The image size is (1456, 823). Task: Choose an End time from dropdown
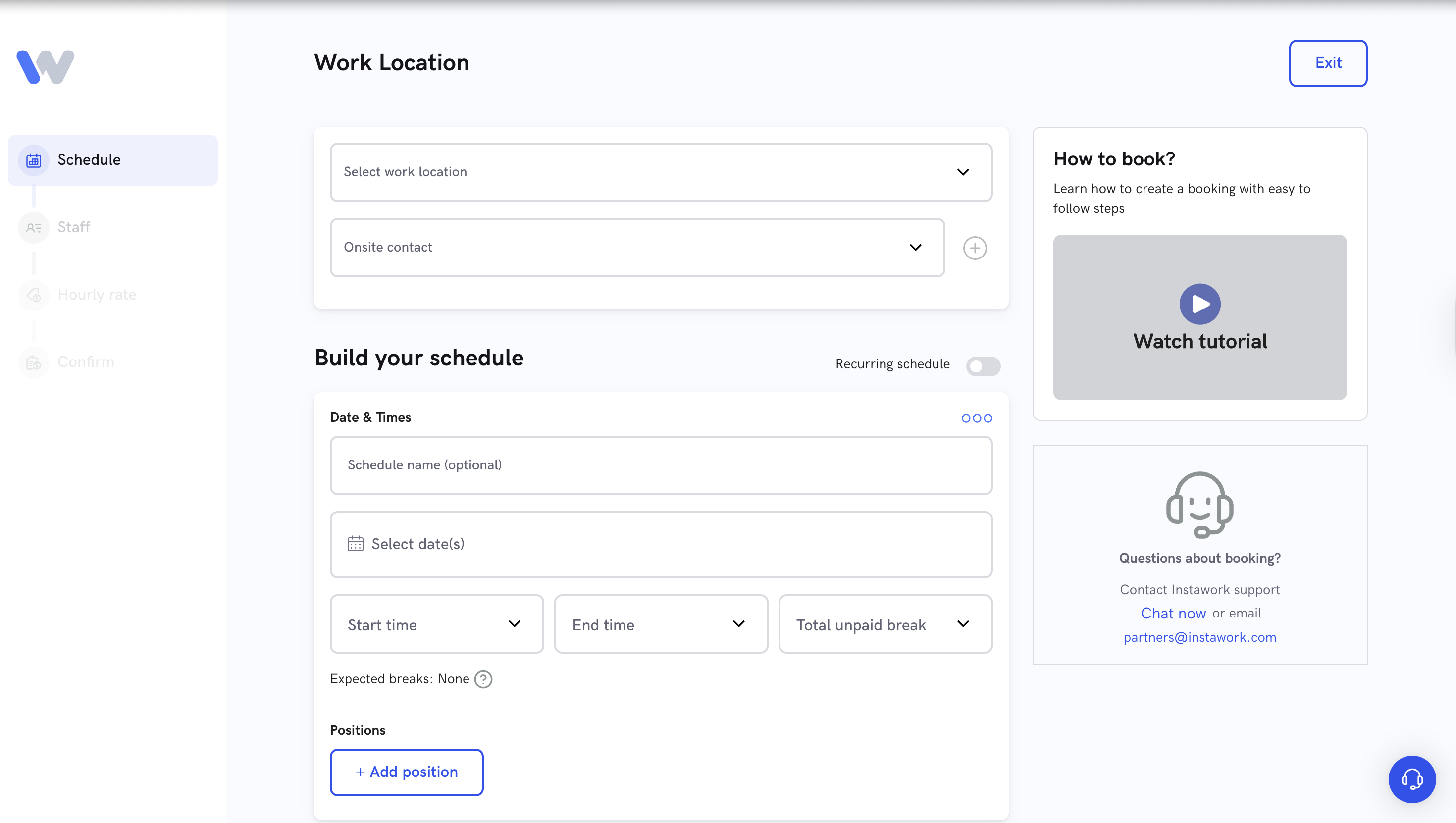point(660,624)
